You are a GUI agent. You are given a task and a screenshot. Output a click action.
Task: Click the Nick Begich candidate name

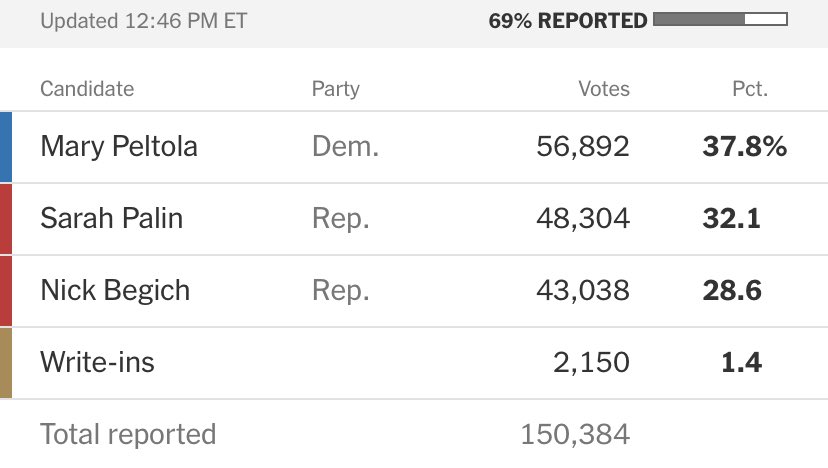[115, 291]
